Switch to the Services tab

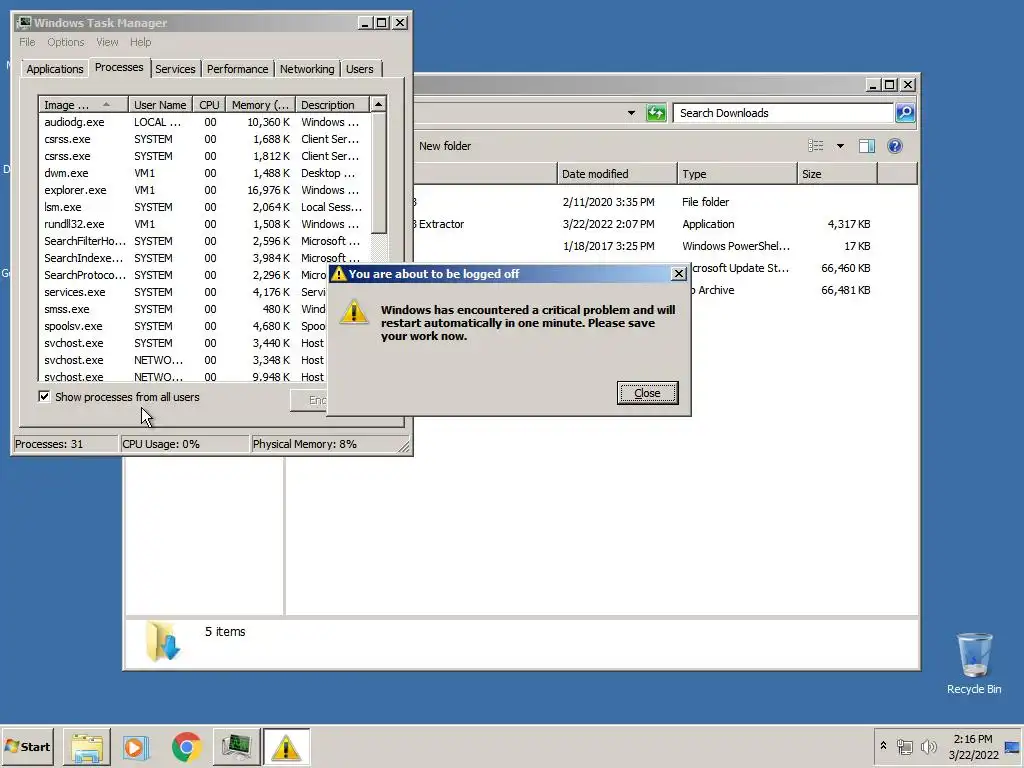[175, 69]
